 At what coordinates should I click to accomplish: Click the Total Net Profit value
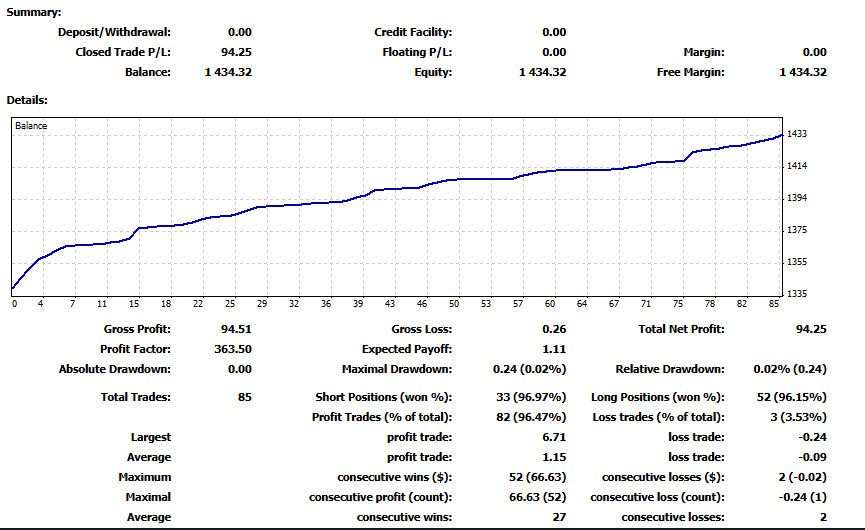(811, 329)
